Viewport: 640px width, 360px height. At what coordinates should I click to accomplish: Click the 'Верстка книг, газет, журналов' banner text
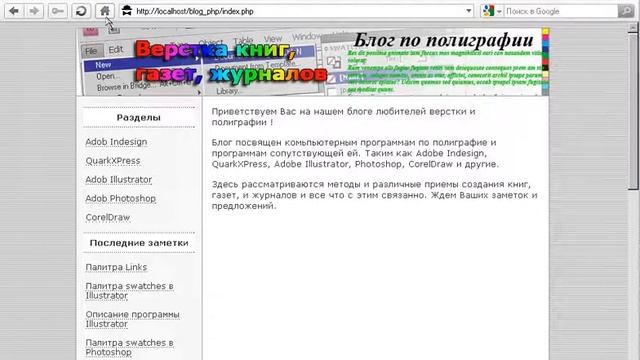(x=231, y=62)
